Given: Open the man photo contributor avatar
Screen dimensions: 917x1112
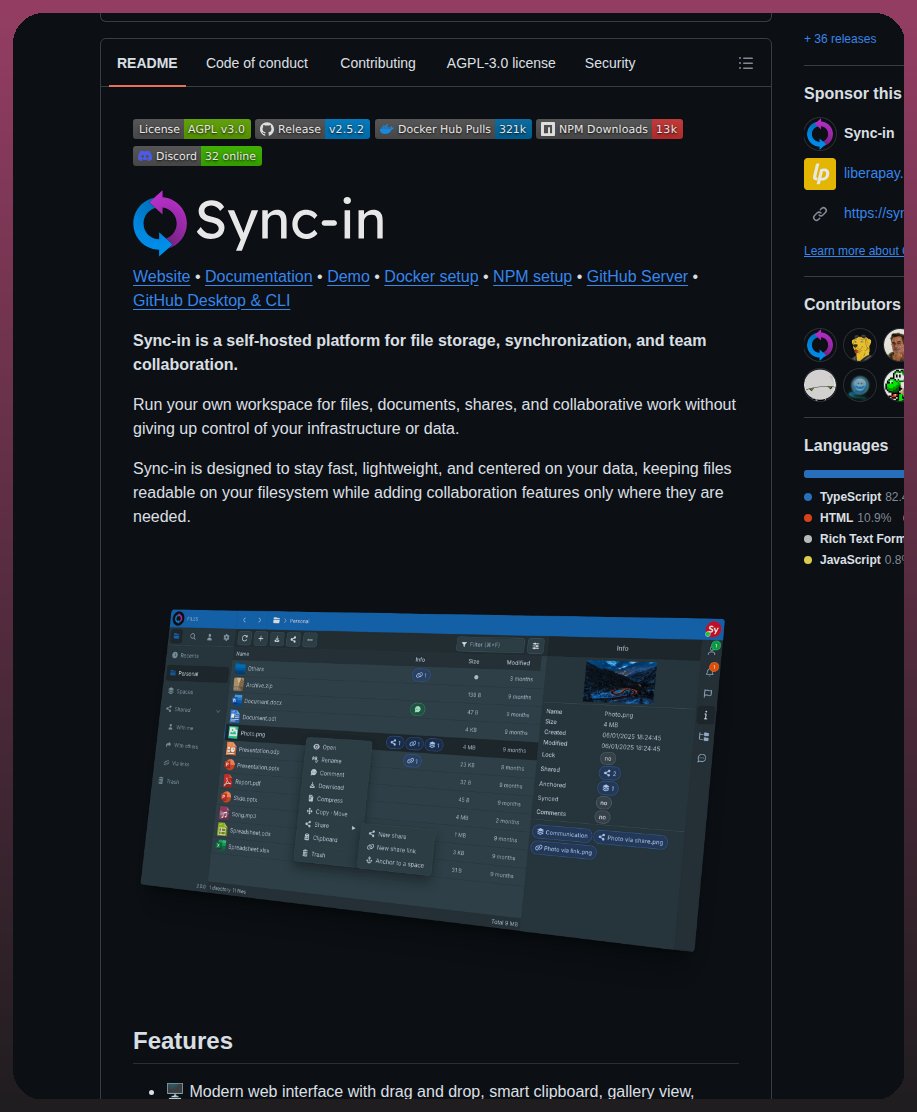Looking at the screenshot, I should [894, 345].
